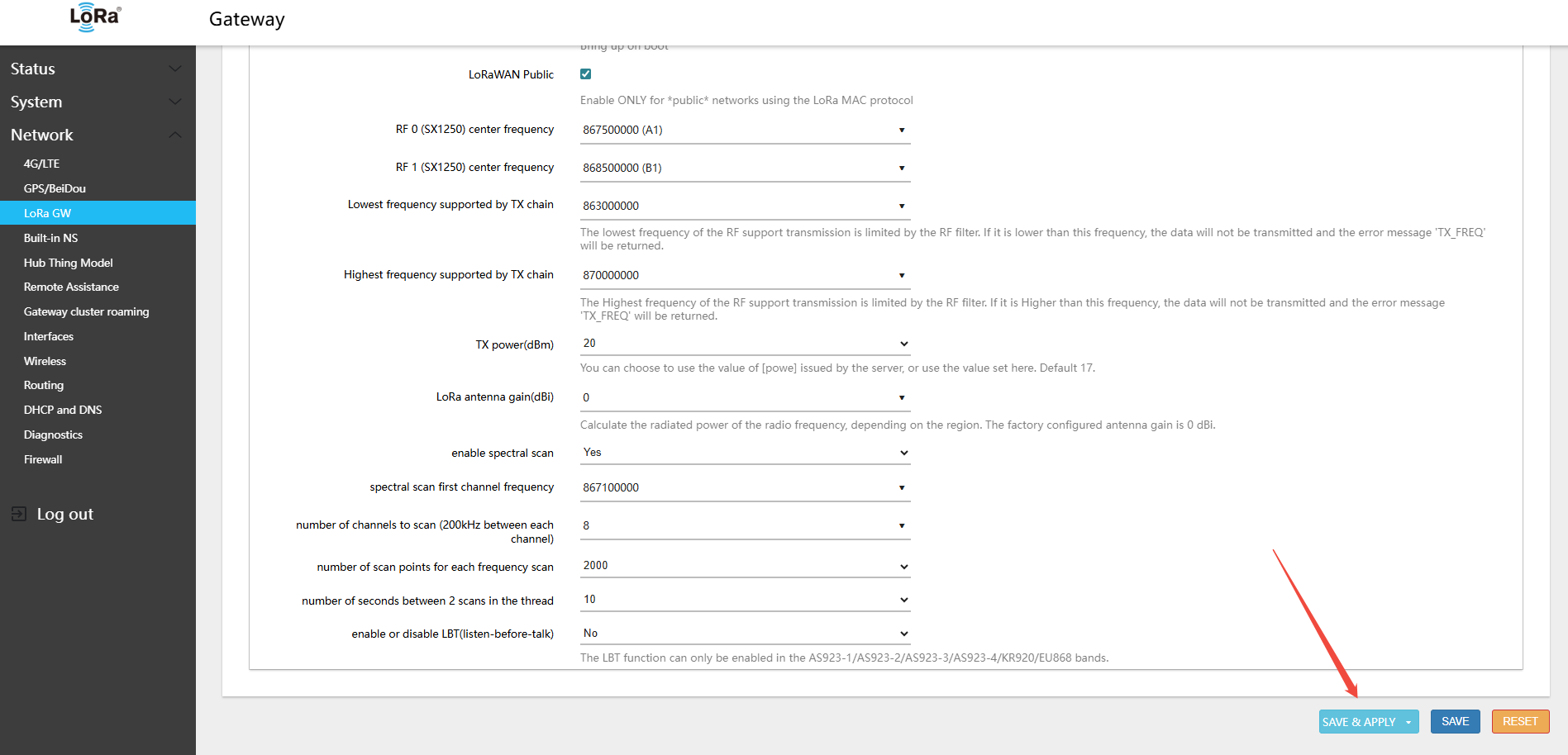Click the Log out link
Screen dimensions: 1568x755
[65, 514]
